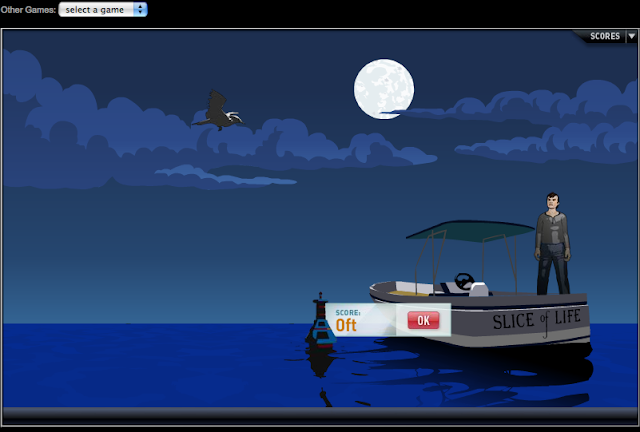Viewport: 640px width, 432px height.
Task: Click the boat's green canopy
Action: pyautogui.click(x=470, y=230)
